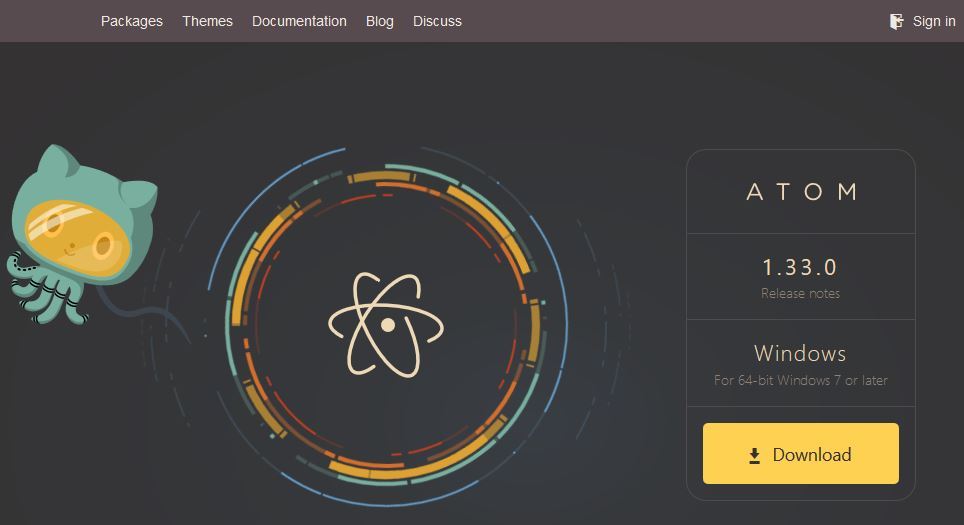Select the Windows platform label
Screen dimensions: 964x525
coord(800,353)
